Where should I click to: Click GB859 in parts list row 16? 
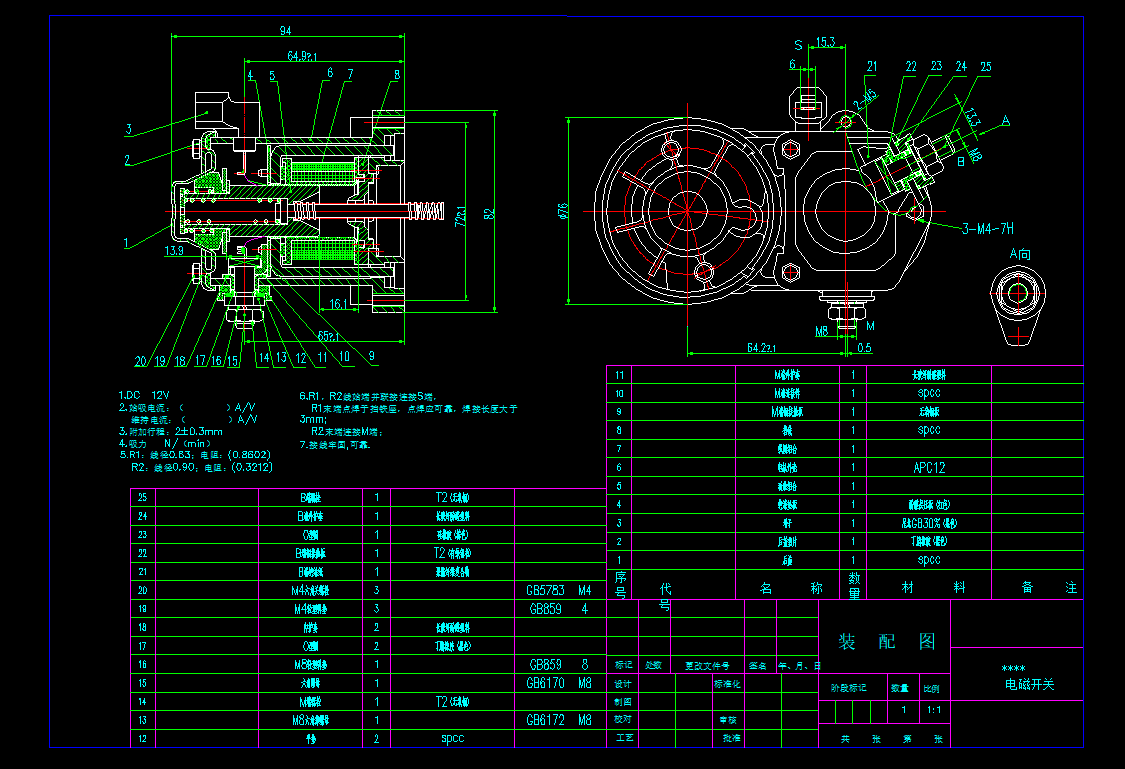point(545,665)
